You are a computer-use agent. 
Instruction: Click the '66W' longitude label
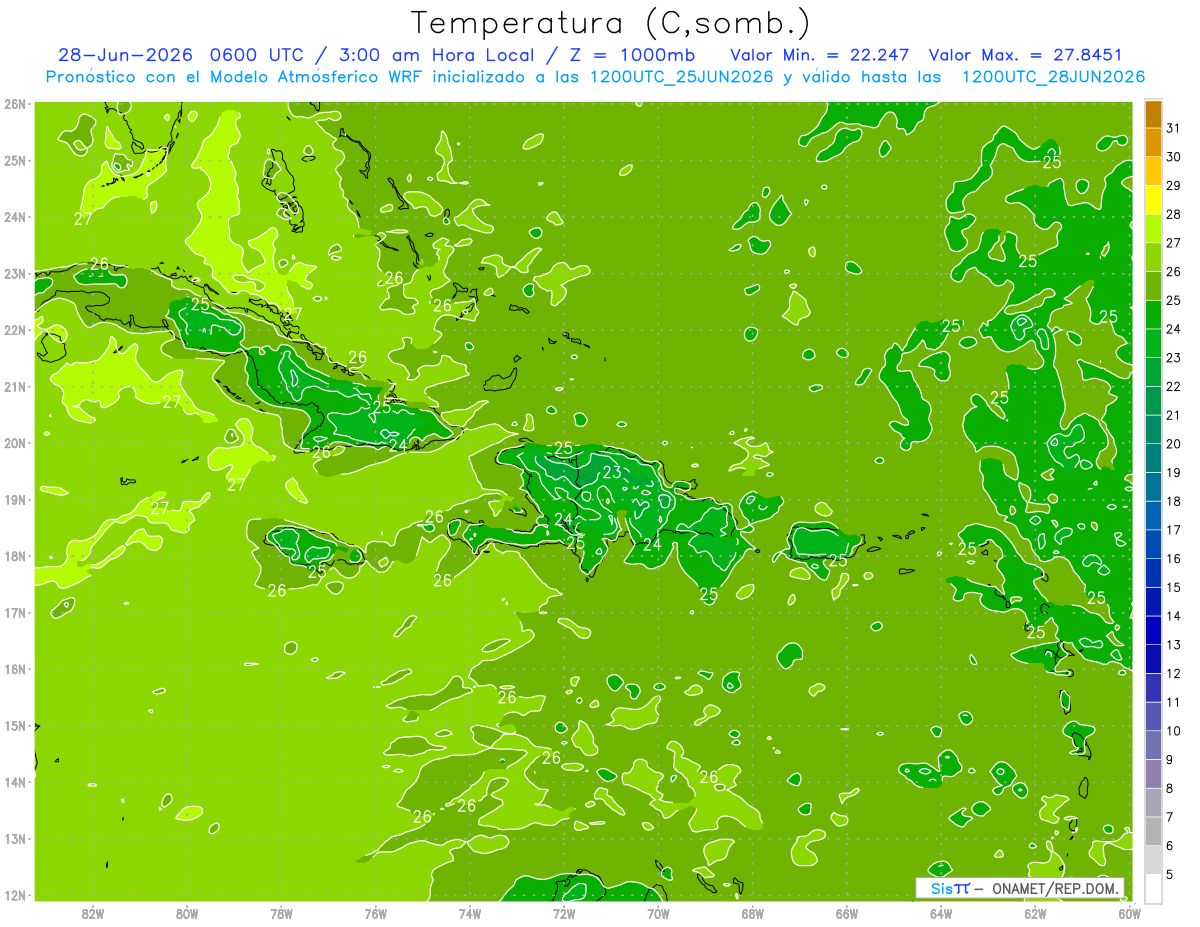tap(847, 914)
